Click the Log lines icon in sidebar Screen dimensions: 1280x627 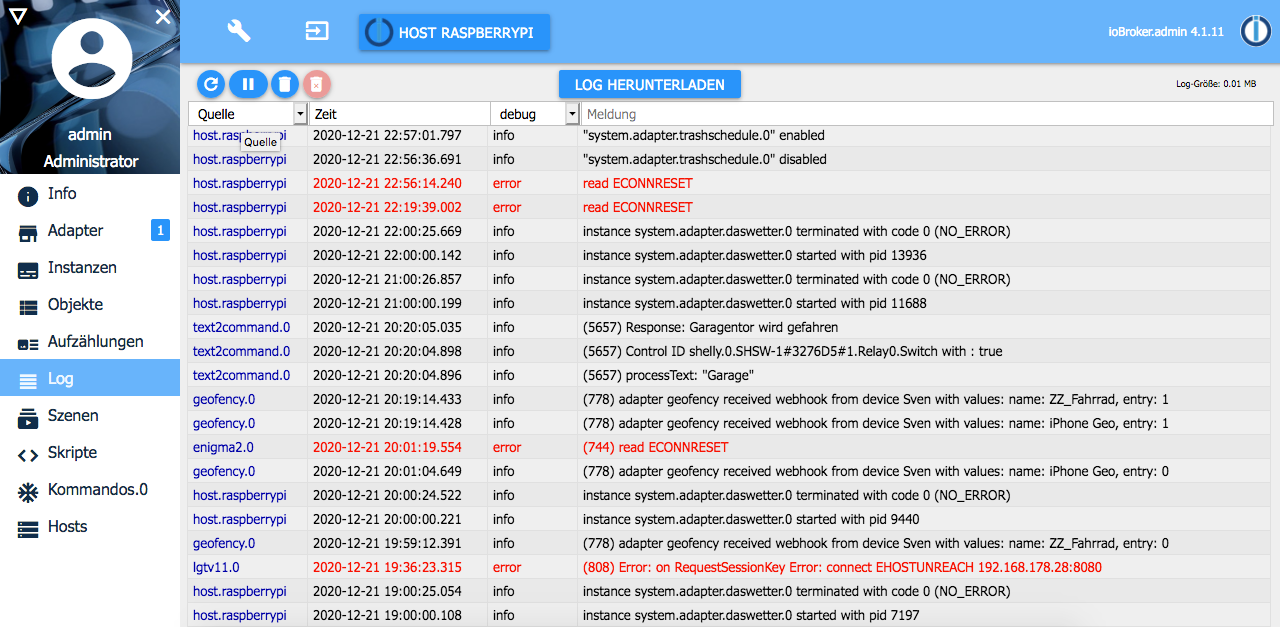coord(29,381)
